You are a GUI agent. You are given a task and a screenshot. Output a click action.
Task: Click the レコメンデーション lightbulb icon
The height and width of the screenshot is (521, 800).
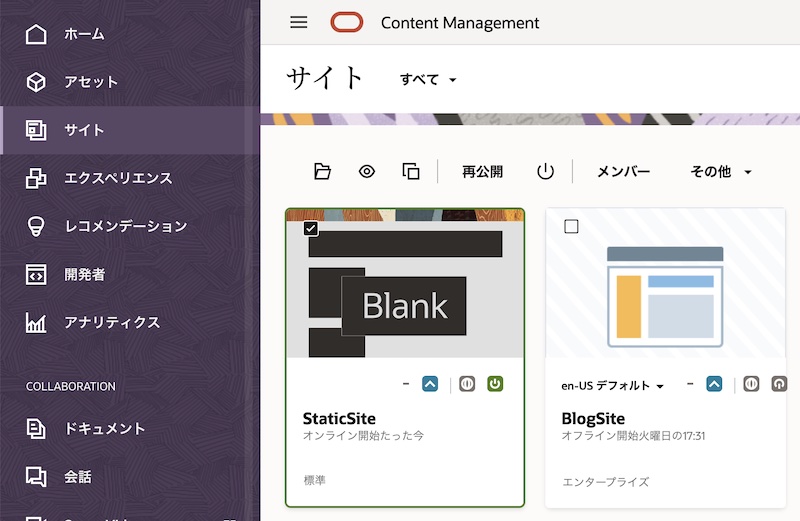(36, 226)
